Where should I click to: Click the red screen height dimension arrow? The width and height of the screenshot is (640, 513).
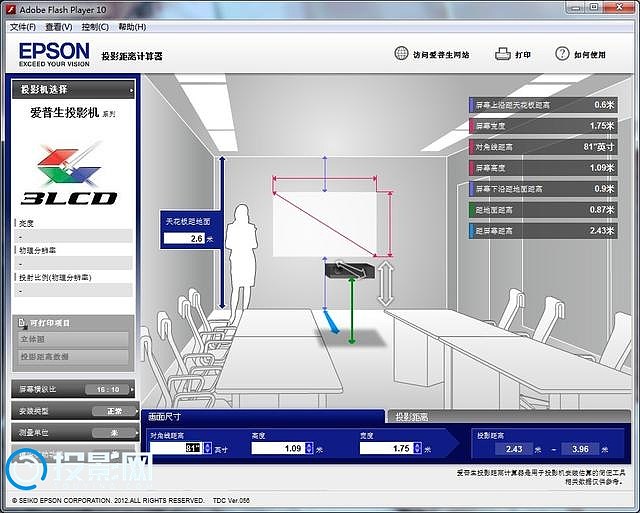[390, 224]
